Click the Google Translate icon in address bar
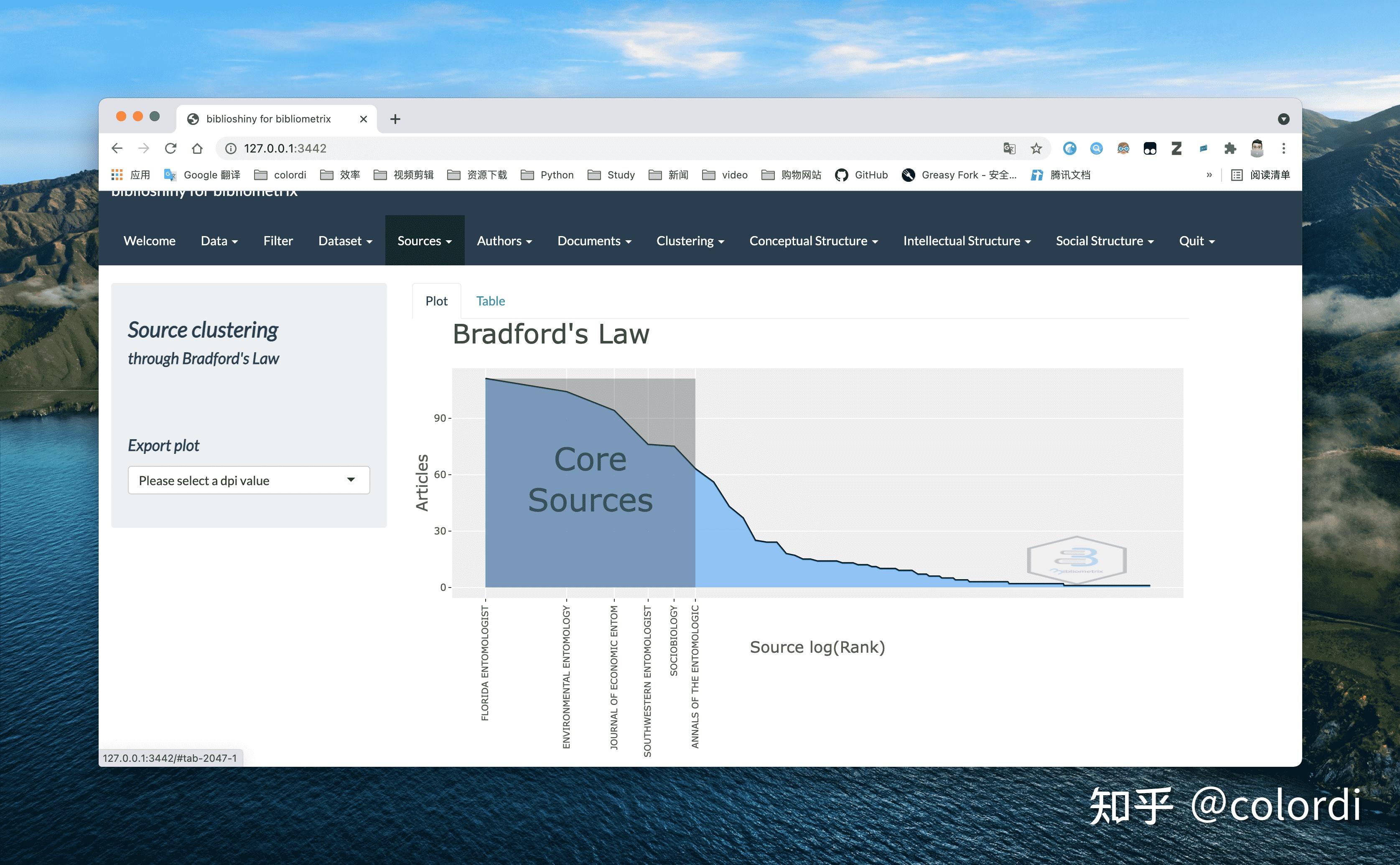The height and width of the screenshot is (865, 1400). click(1009, 149)
